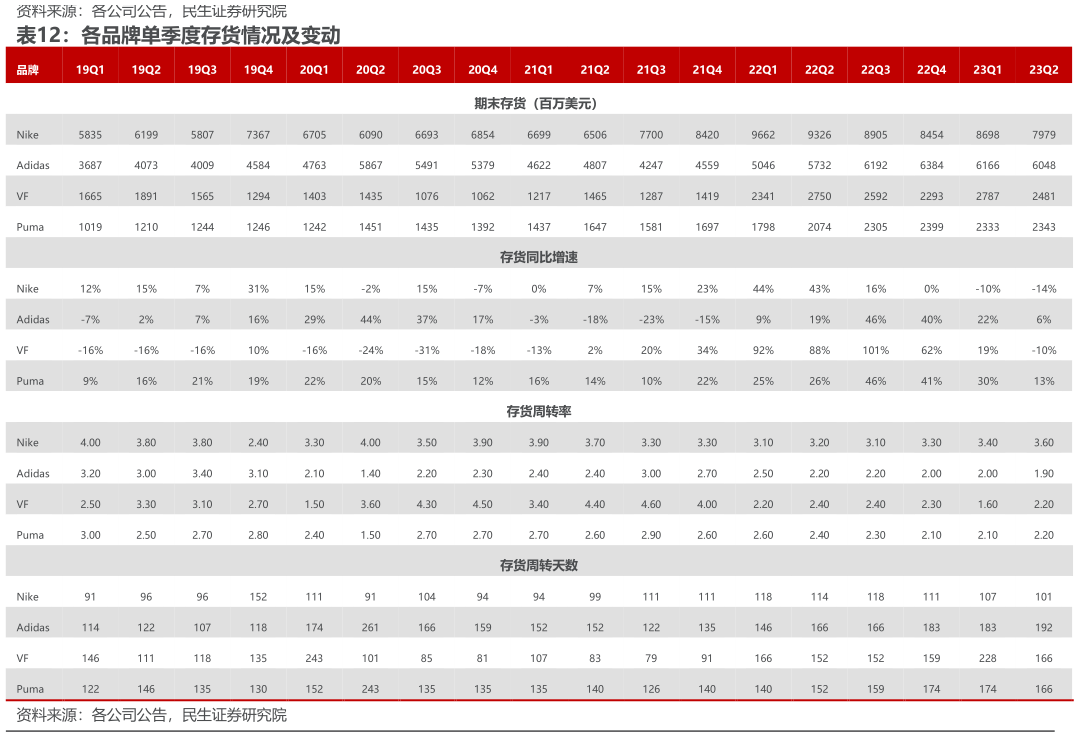Click VF turnover ratio value 4.60
Image resolution: width=1079 pixels, height=737 pixels.
(651, 504)
